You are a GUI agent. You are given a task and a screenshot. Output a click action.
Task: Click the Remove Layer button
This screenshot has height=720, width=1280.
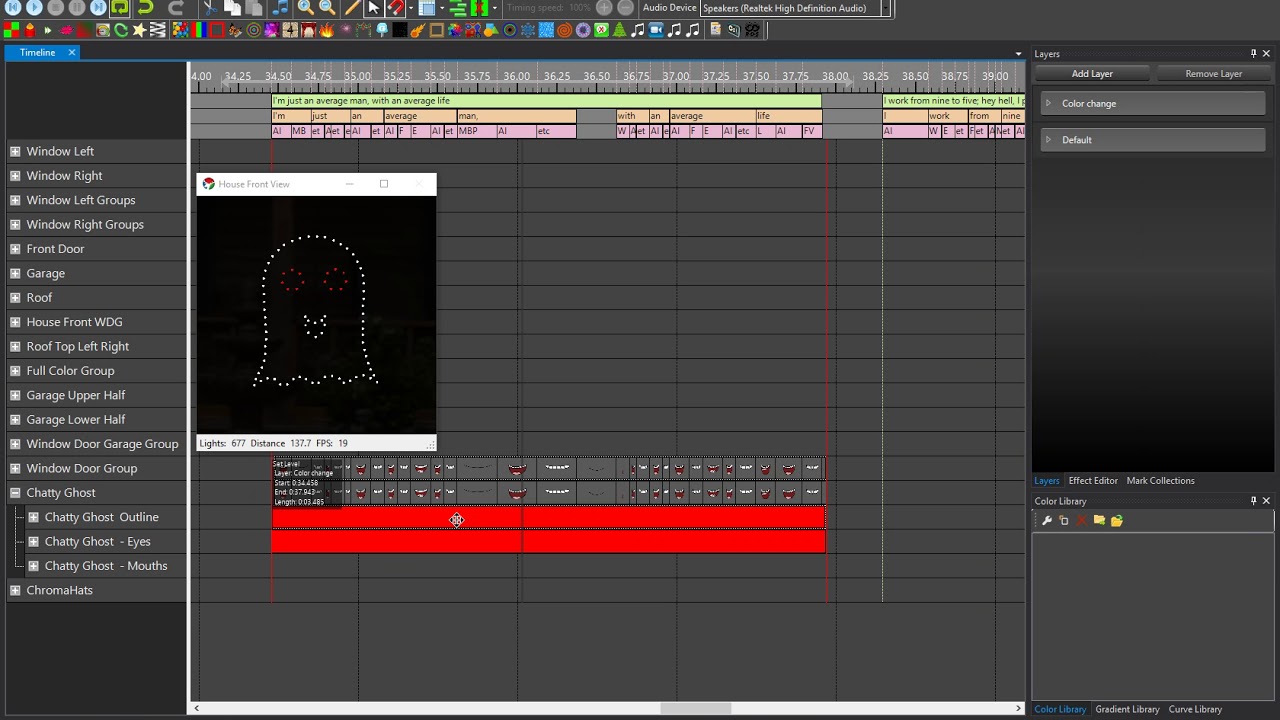[x=1213, y=74]
